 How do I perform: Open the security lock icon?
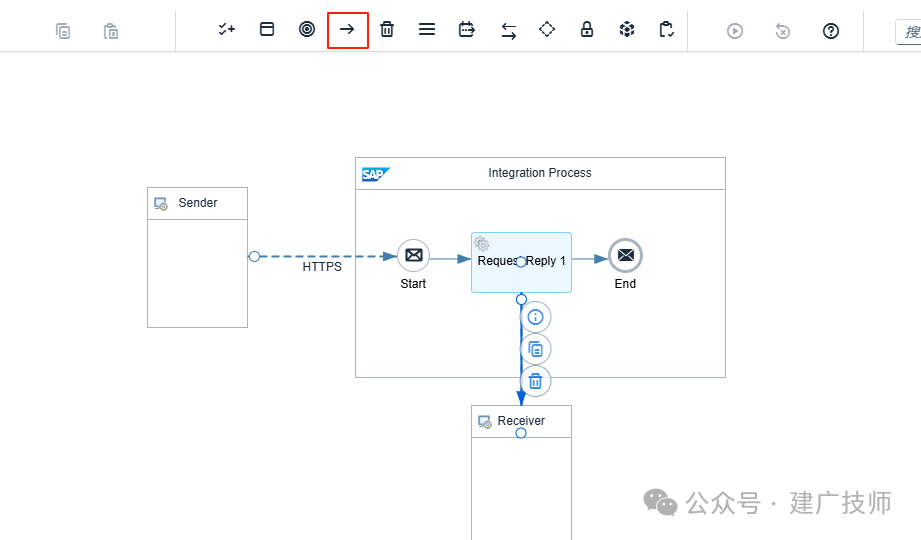coord(587,29)
